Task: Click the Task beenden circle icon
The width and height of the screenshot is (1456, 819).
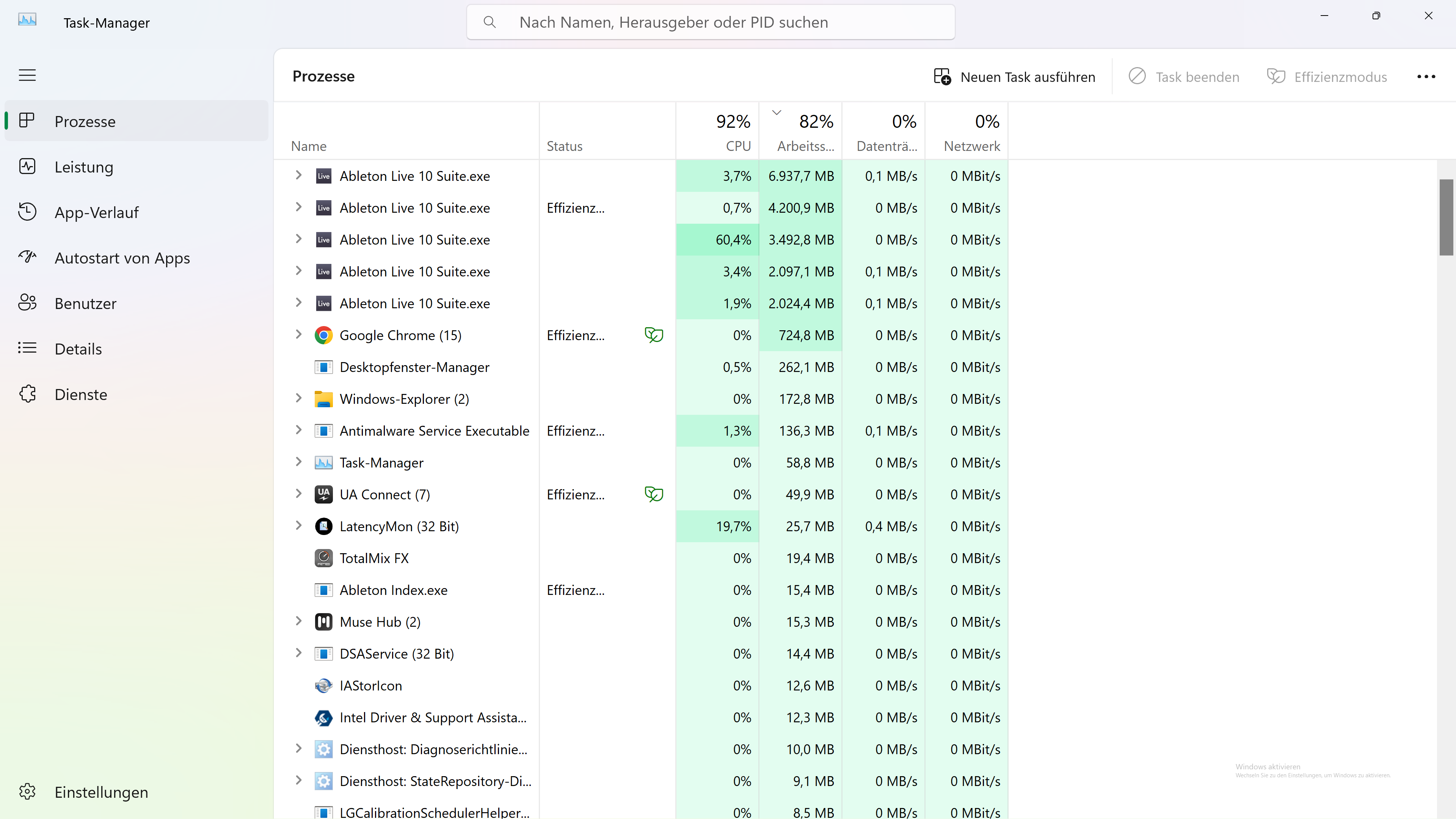Action: (x=1137, y=76)
